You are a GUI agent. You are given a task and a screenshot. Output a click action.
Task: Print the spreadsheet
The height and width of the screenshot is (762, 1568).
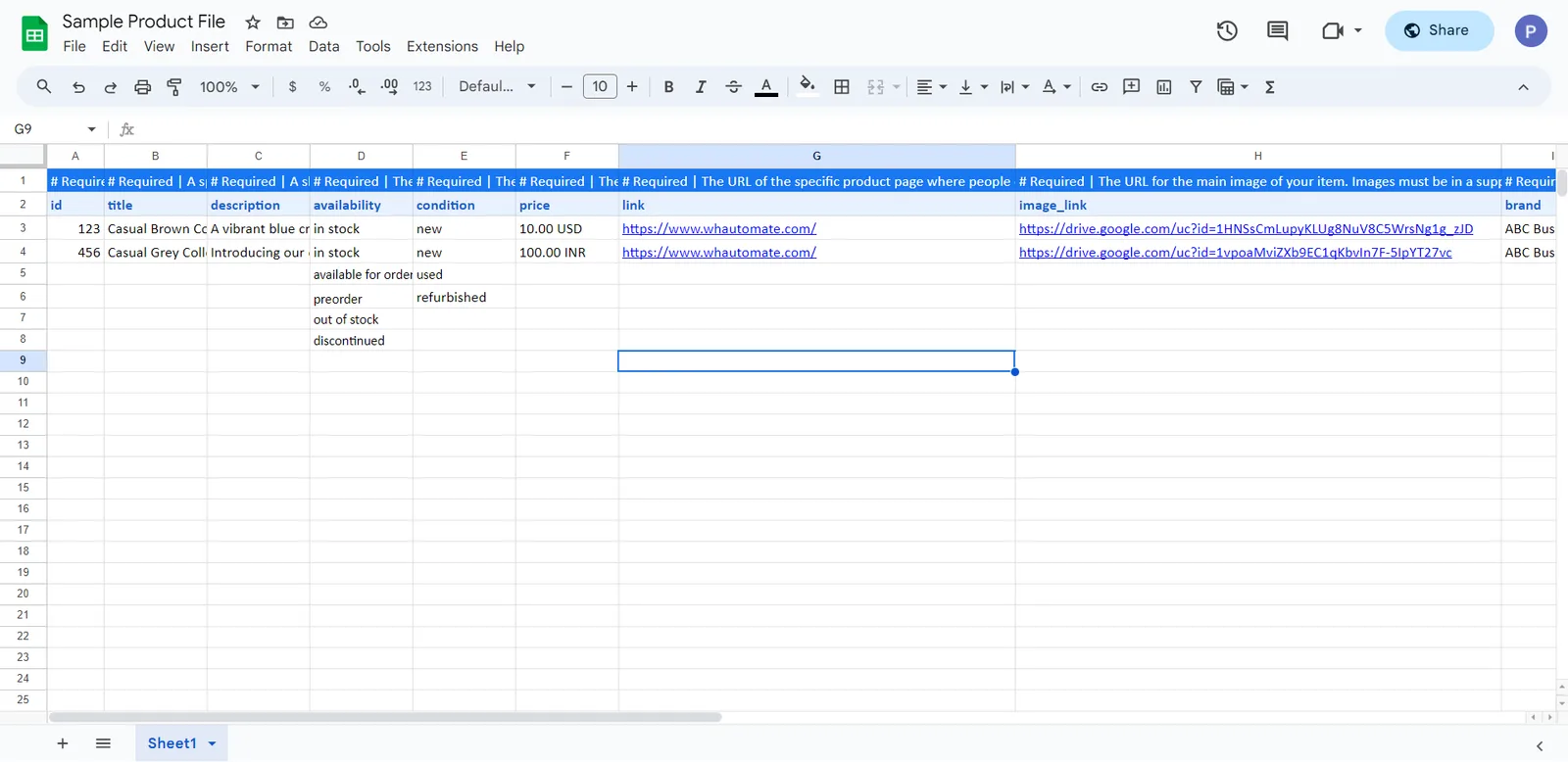pyautogui.click(x=143, y=86)
